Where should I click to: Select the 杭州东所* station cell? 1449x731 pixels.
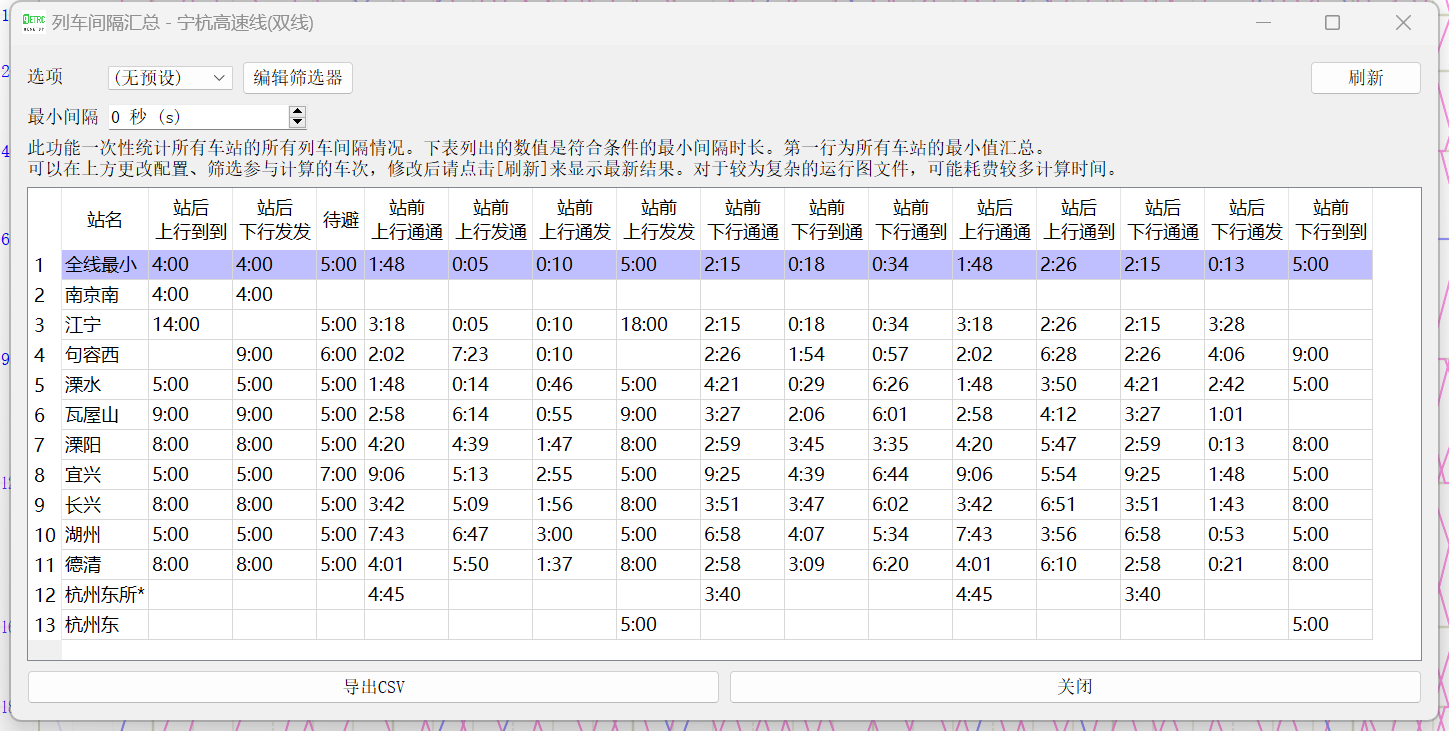[105, 595]
